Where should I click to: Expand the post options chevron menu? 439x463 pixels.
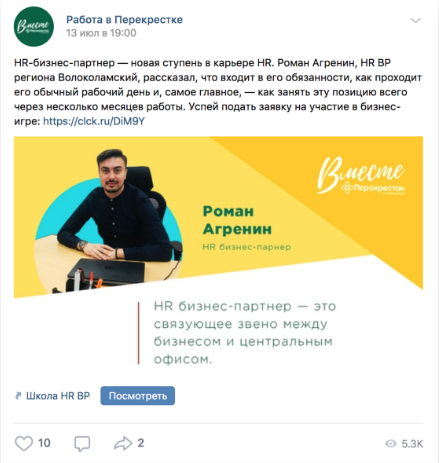(415, 21)
